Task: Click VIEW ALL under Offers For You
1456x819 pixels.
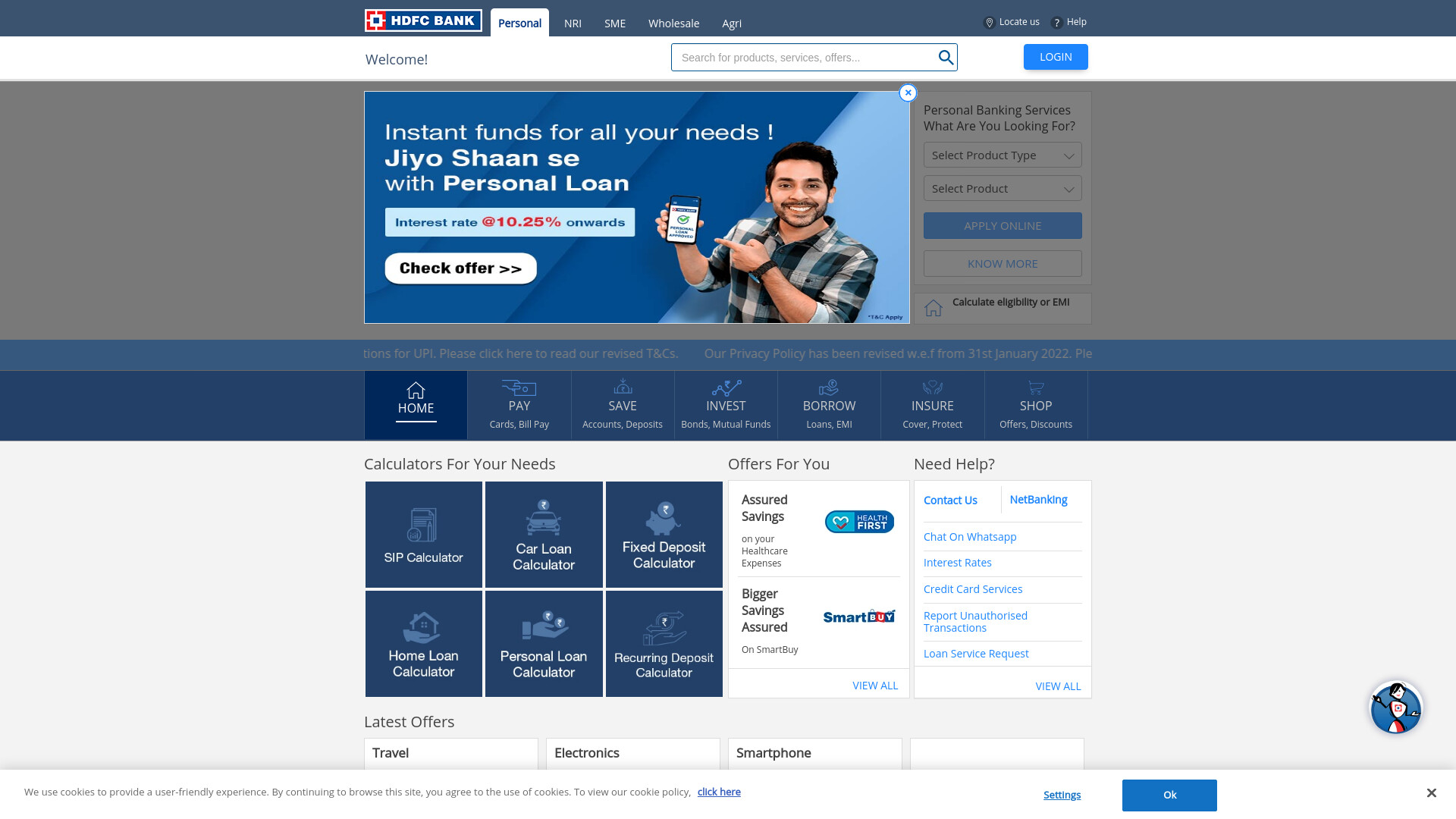Action: [x=875, y=686]
